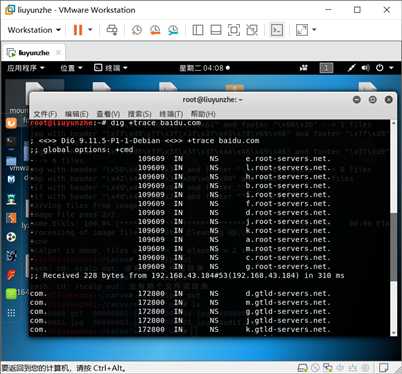This screenshot has height=374, width=402.
Task: Close the root@liuyunzhe terminal window
Action: [x=389, y=100]
